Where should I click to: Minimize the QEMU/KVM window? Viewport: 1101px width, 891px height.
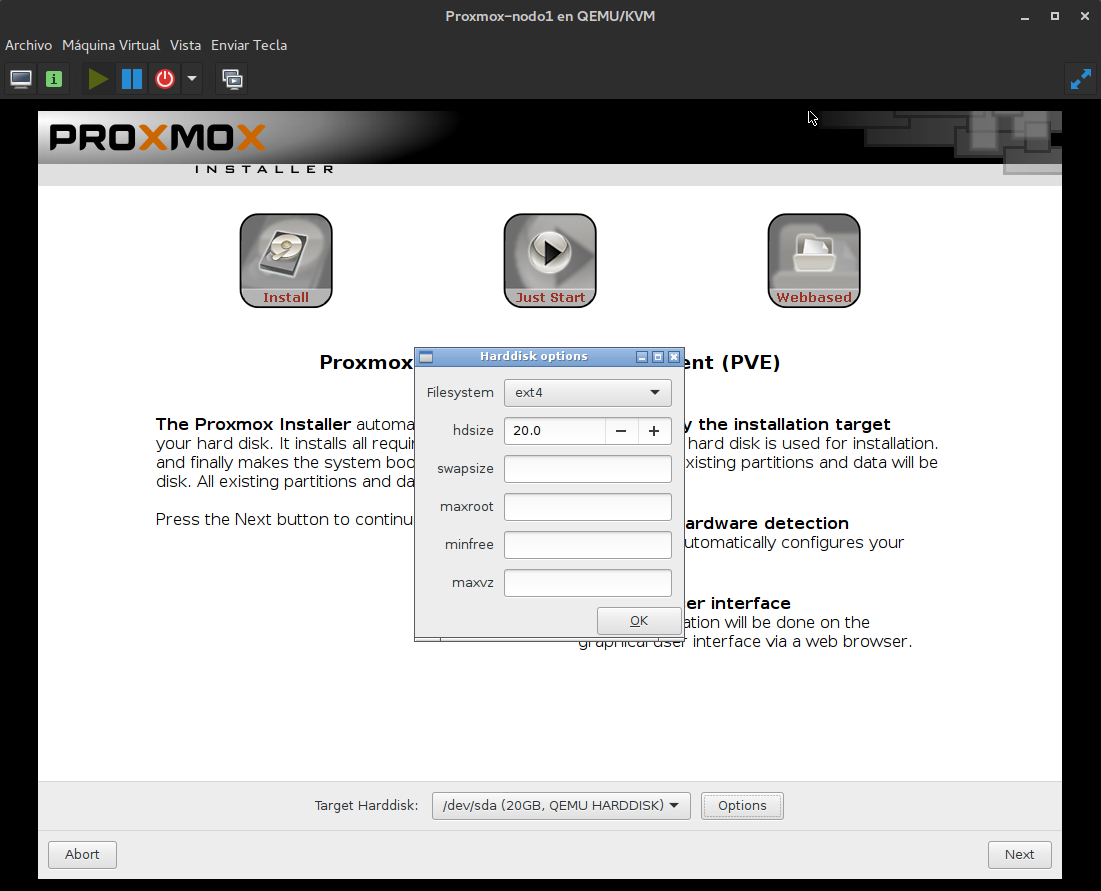pos(1025,16)
